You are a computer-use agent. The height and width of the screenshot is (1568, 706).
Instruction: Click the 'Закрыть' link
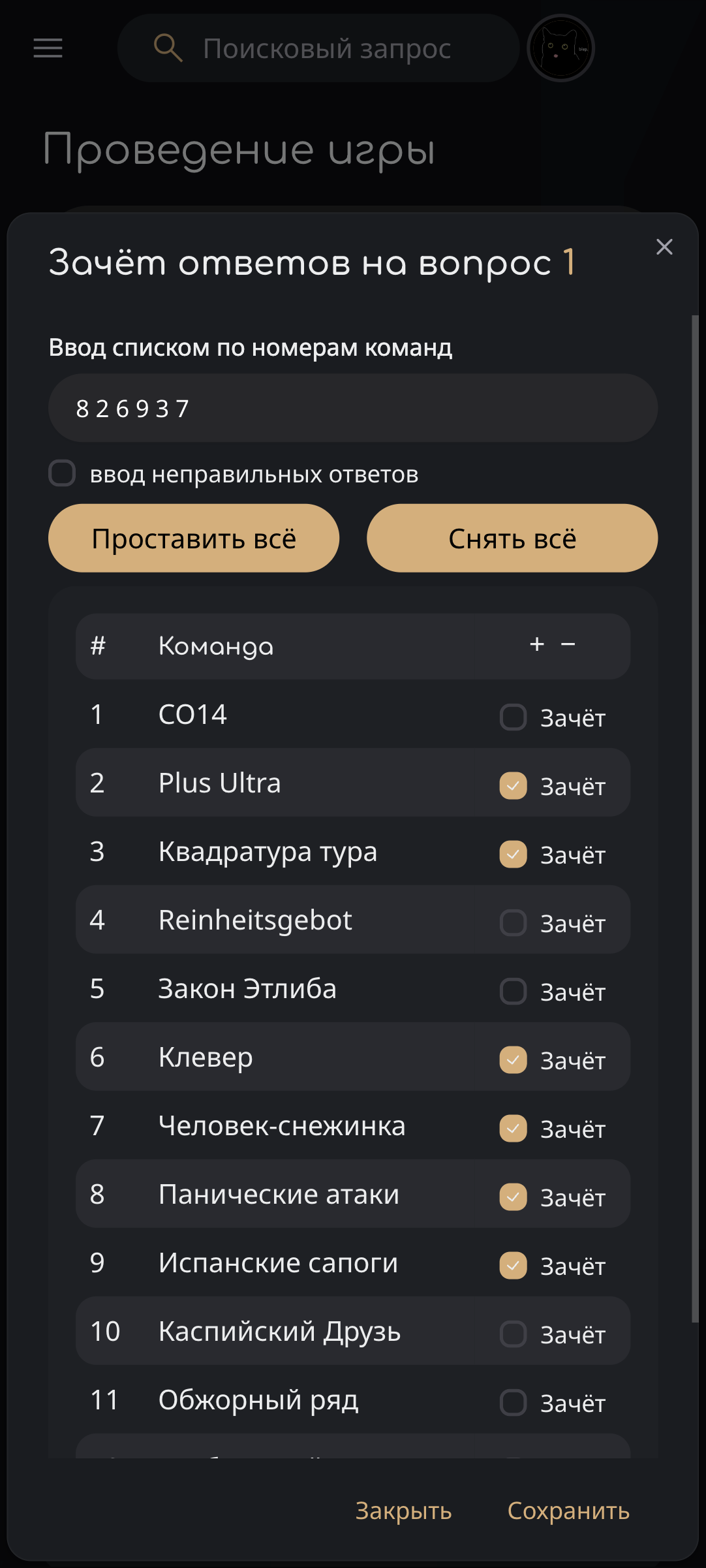[403, 1511]
